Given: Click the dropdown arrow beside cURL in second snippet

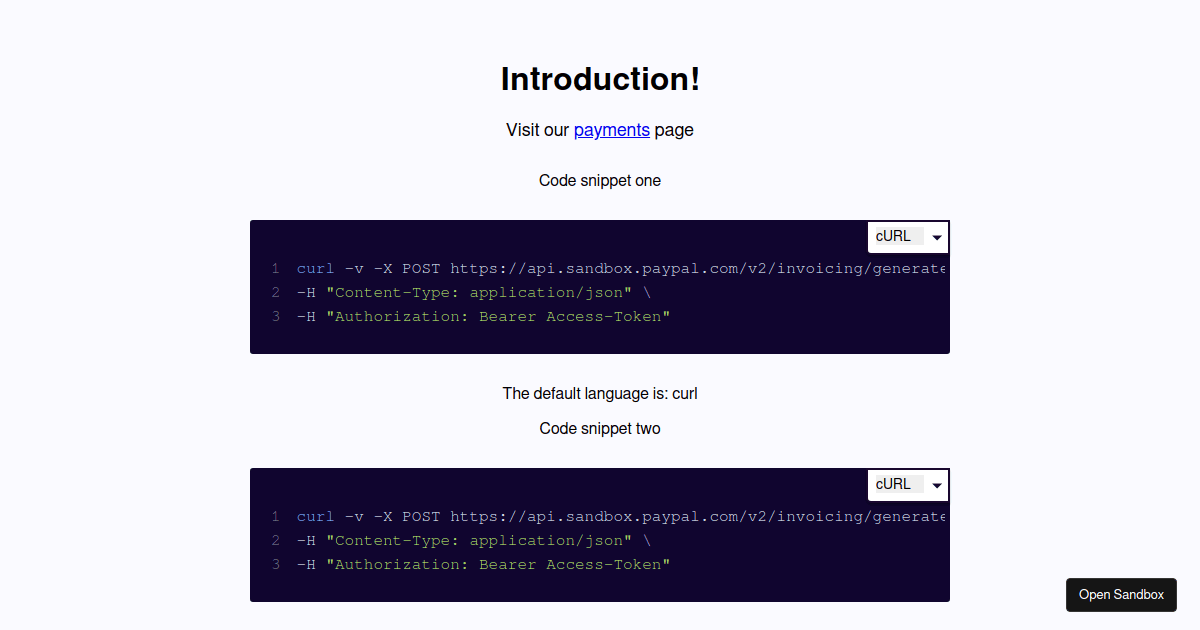Looking at the screenshot, I should click(x=937, y=485).
